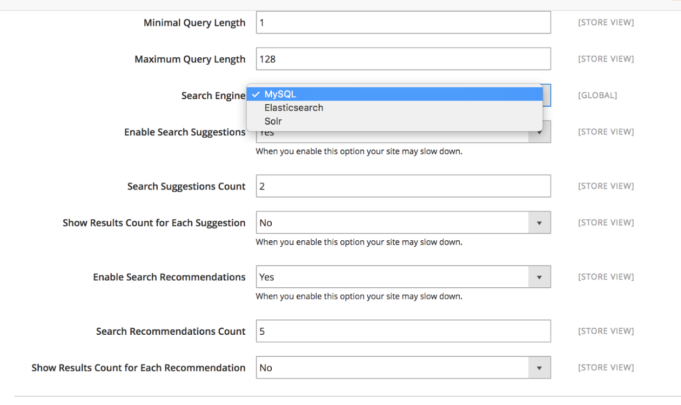Click 'Show Results Count for Each Suggestion' label
This screenshot has height=405, width=681.
154,223
